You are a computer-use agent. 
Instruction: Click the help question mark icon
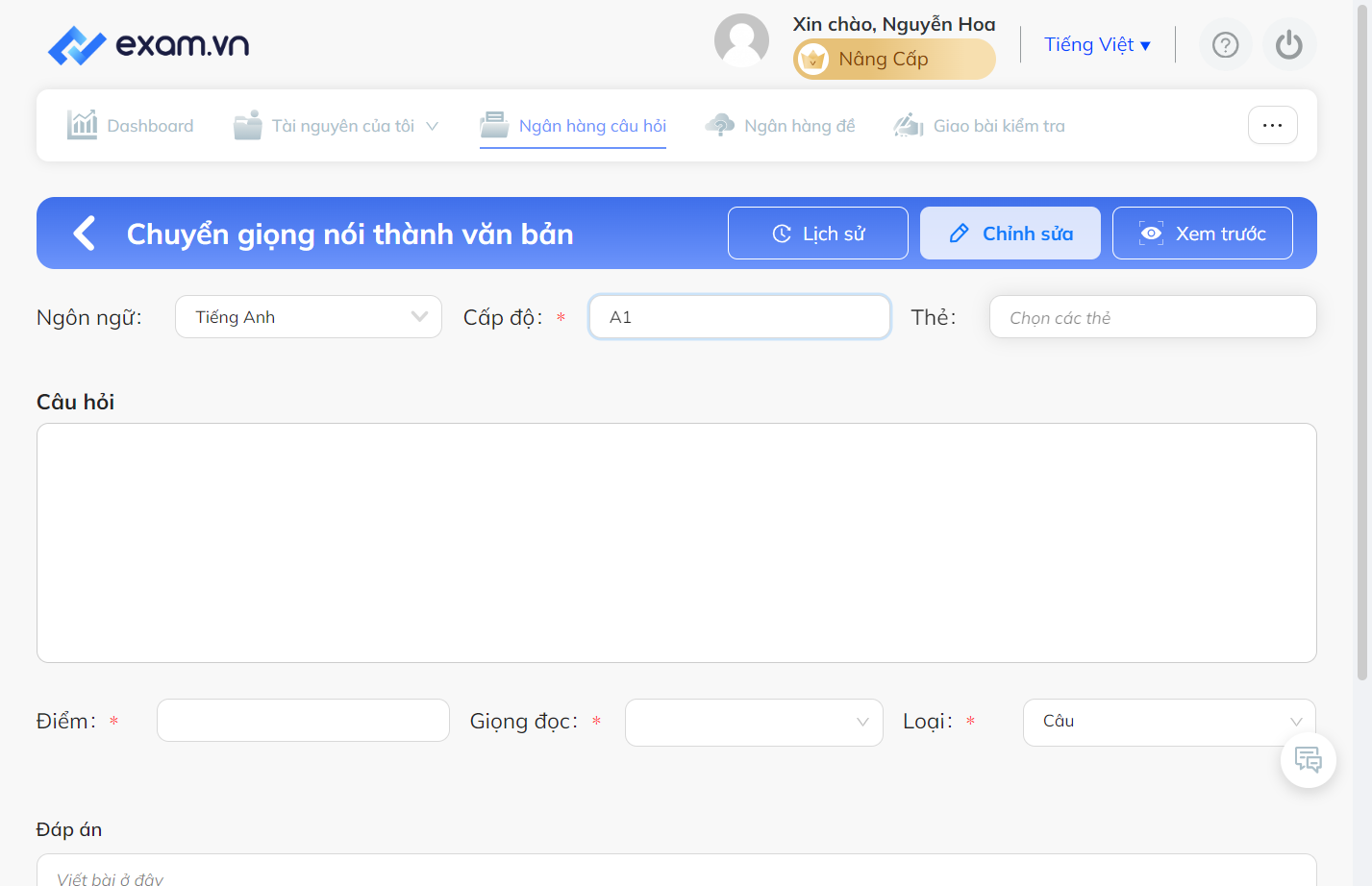[1226, 45]
